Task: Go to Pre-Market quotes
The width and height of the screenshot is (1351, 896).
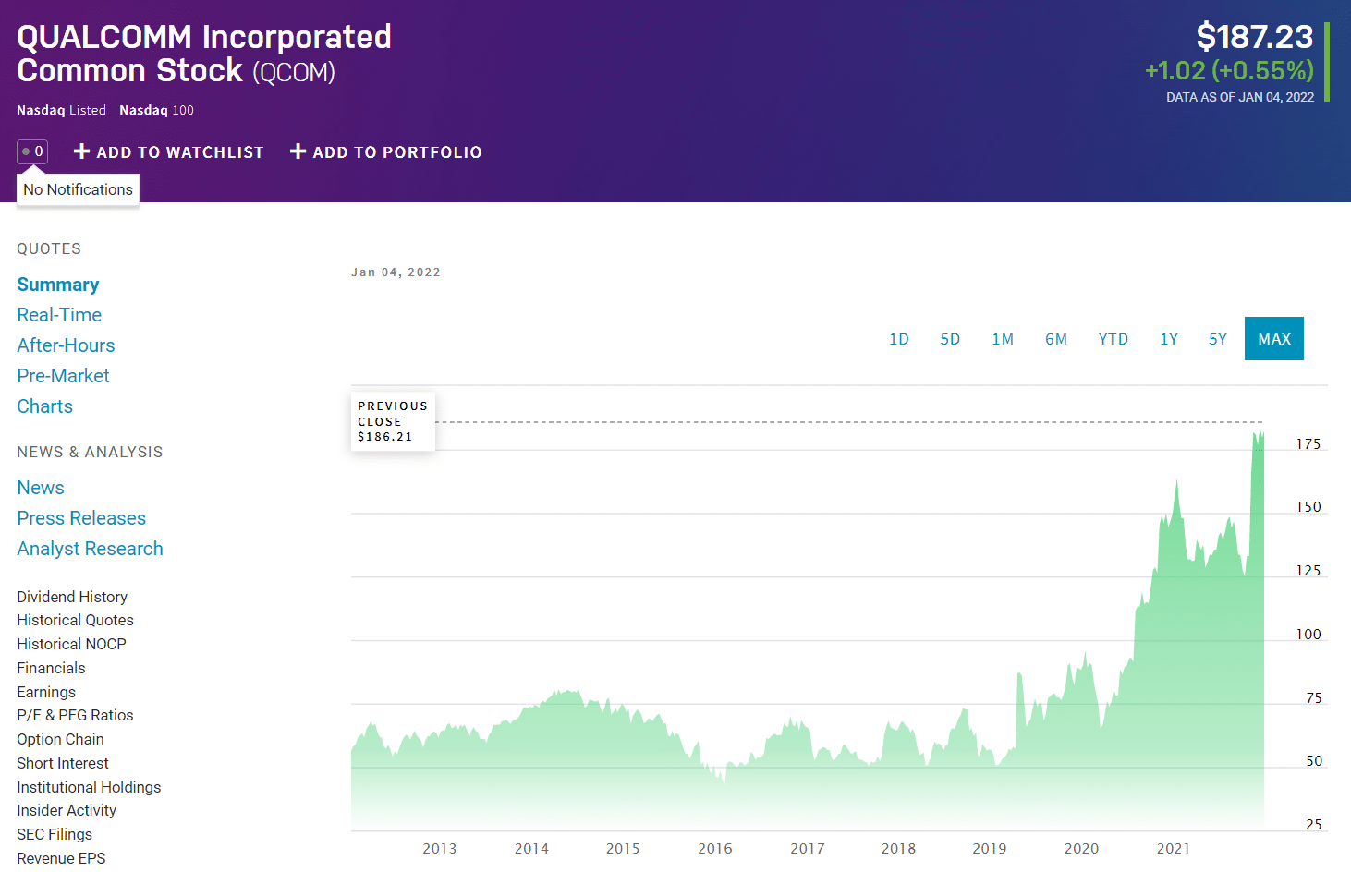Action: pyautogui.click(x=63, y=376)
